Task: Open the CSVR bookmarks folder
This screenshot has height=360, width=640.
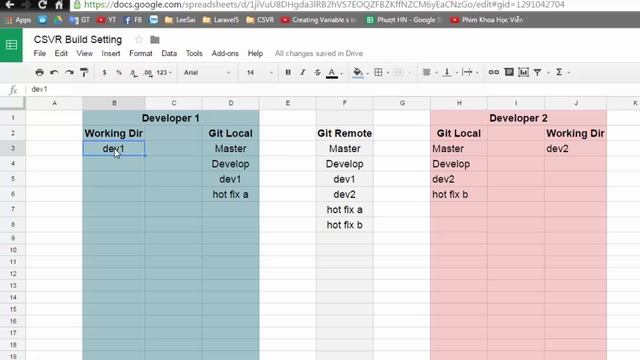Action: click(x=260, y=20)
